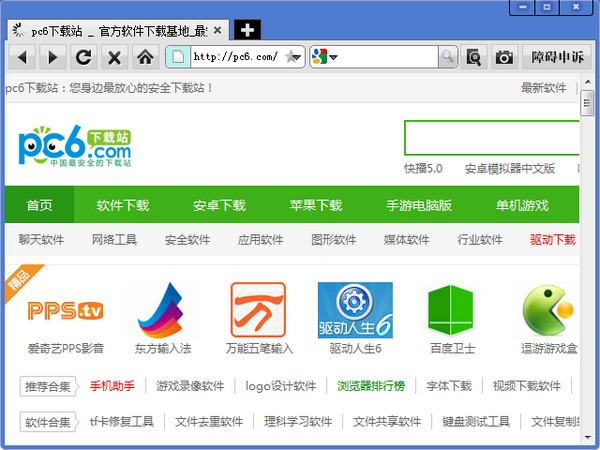Click the 逗游游戏盒 pac-man icon
The image size is (600, 450).
click(549, 310)
